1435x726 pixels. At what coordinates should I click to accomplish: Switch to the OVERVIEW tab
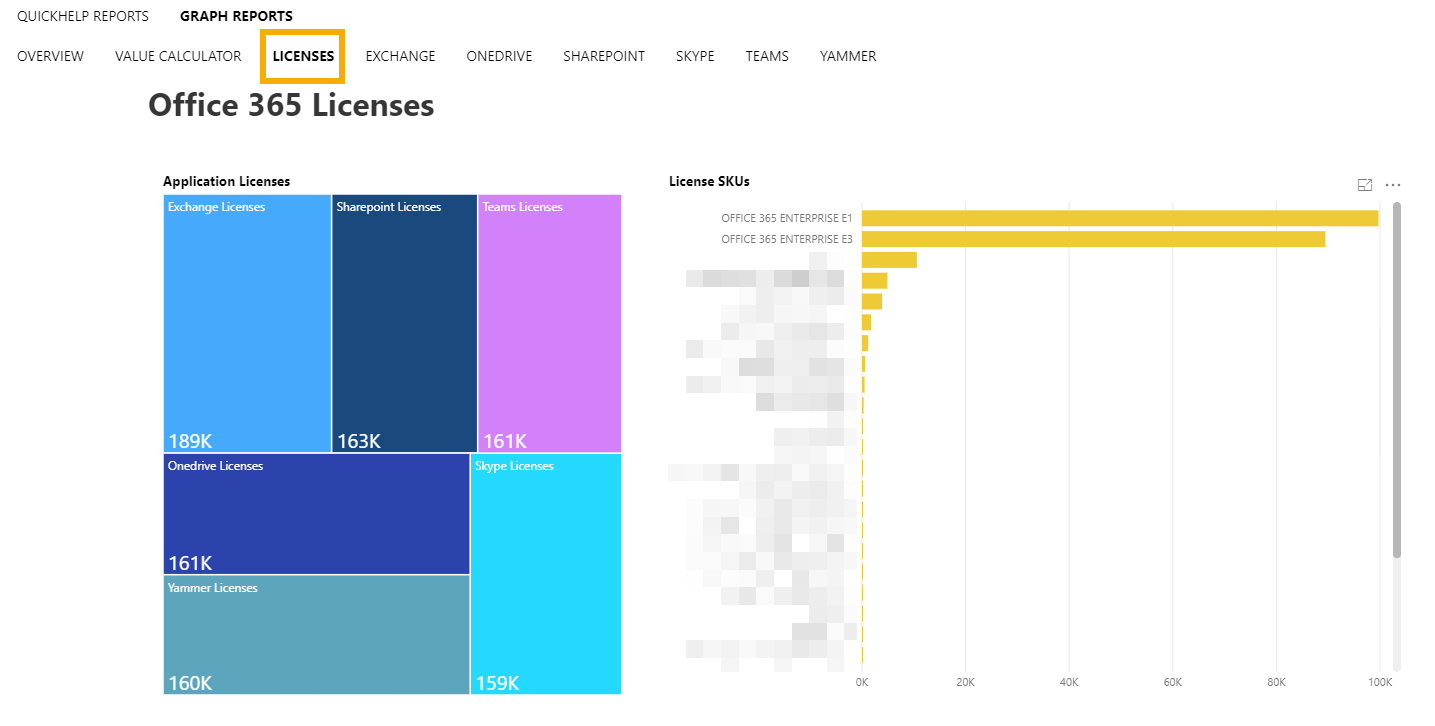point(49,56)
